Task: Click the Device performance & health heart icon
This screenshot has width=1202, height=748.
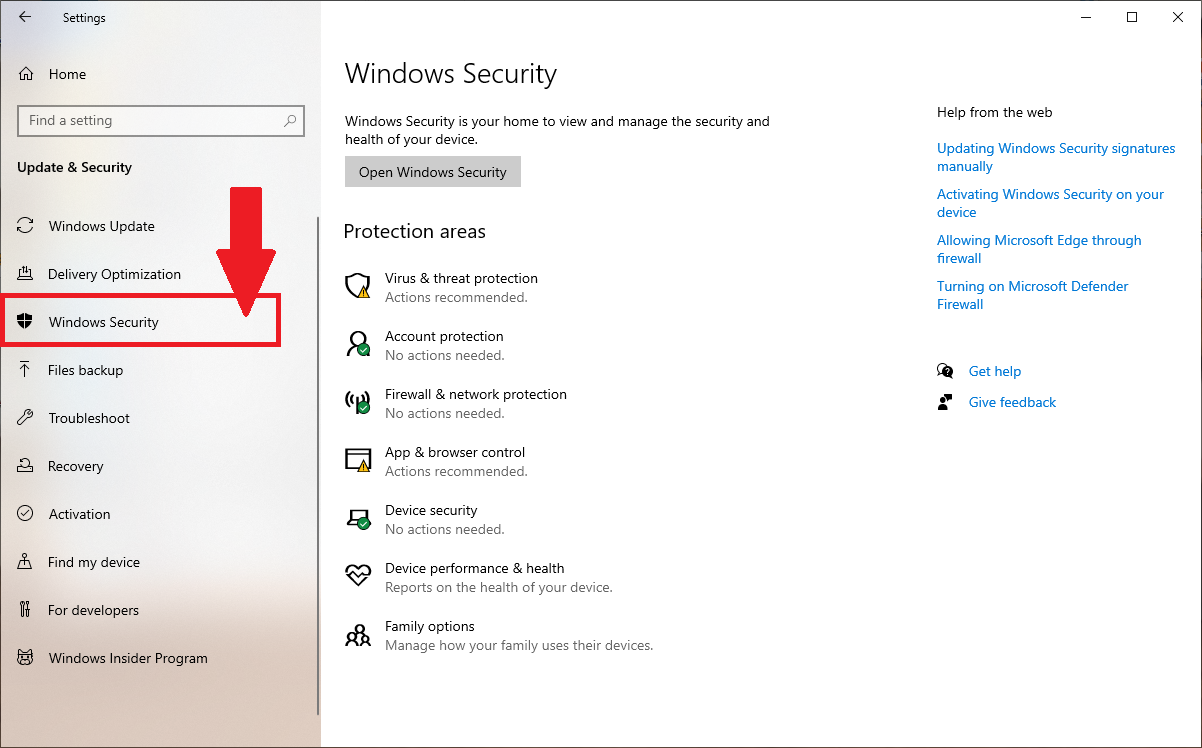Action: coord(357,576)
